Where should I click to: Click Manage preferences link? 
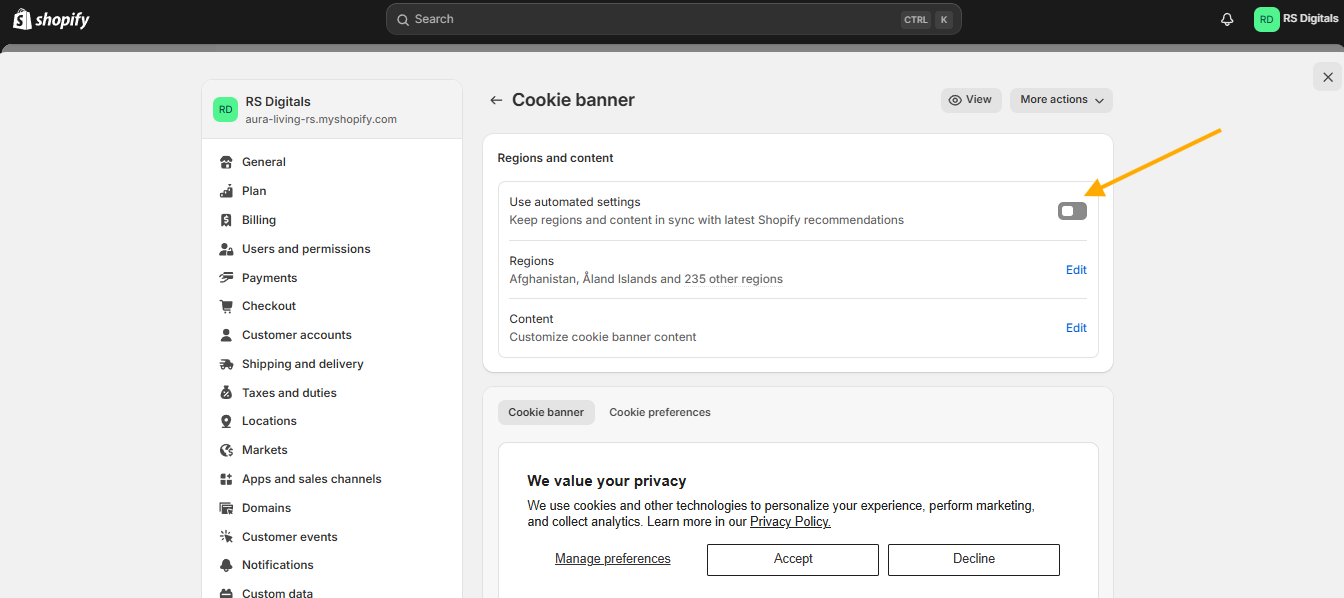(613, 559)
